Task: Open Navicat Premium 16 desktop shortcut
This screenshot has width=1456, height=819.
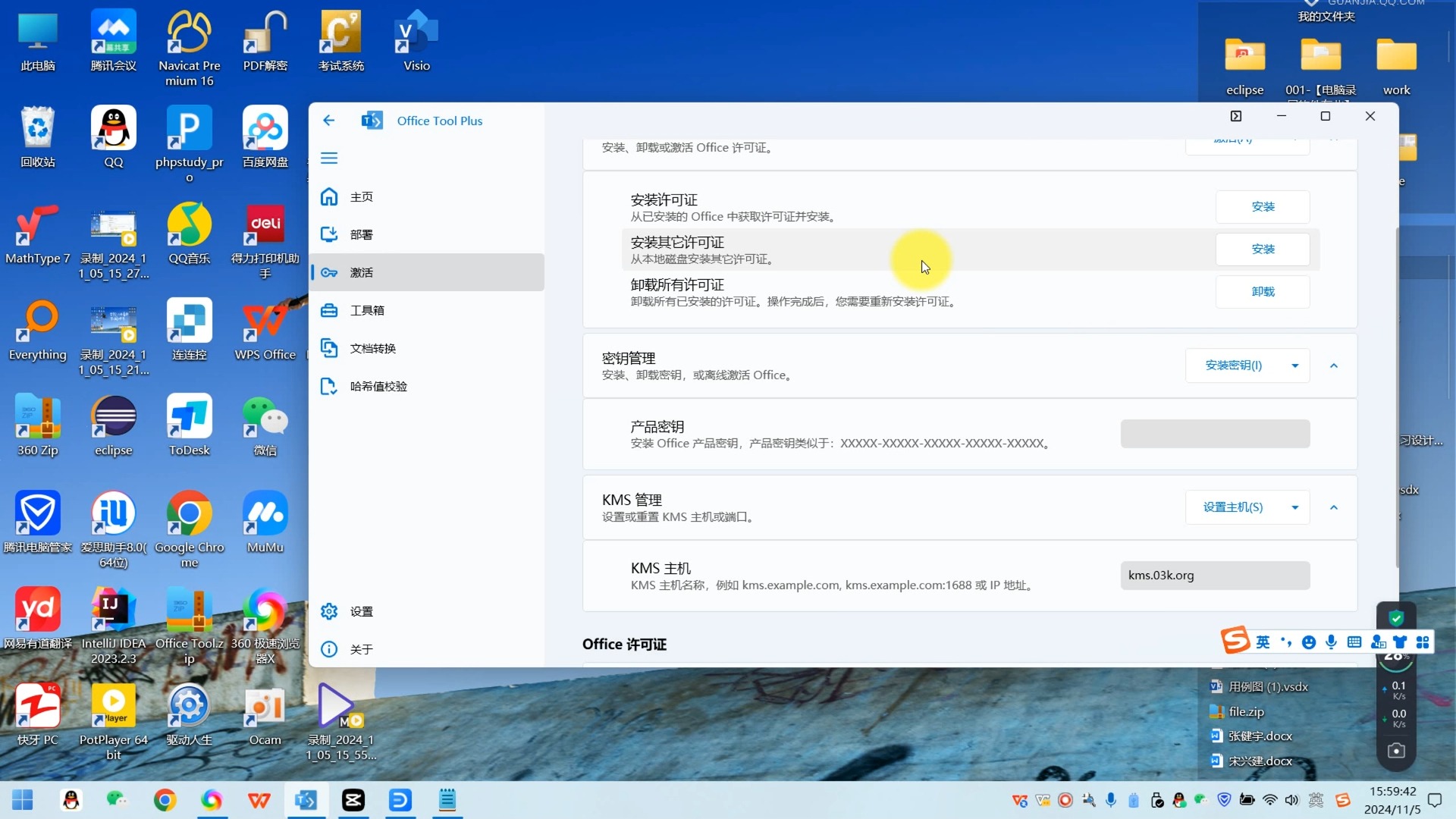Action: click(190, 49)
